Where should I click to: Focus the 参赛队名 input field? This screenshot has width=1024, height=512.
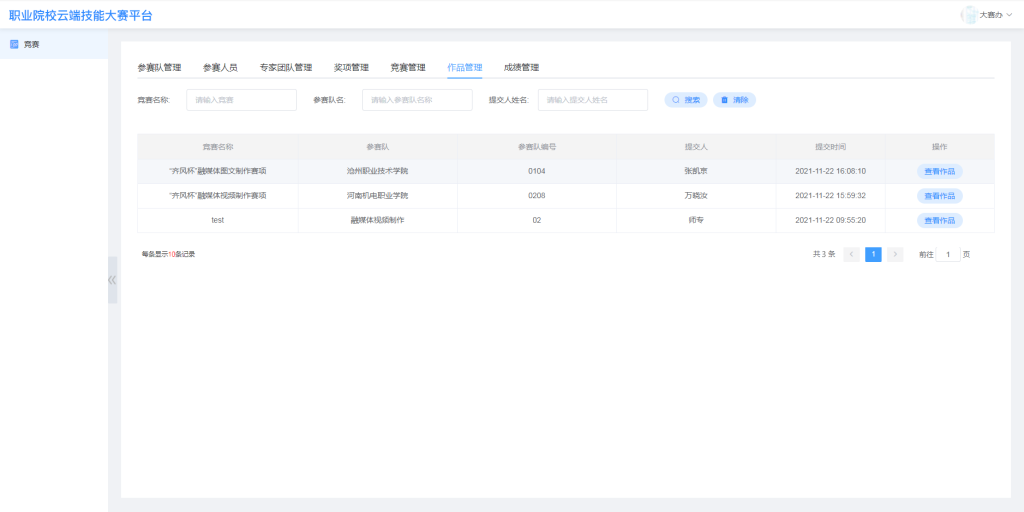[417, 100]
